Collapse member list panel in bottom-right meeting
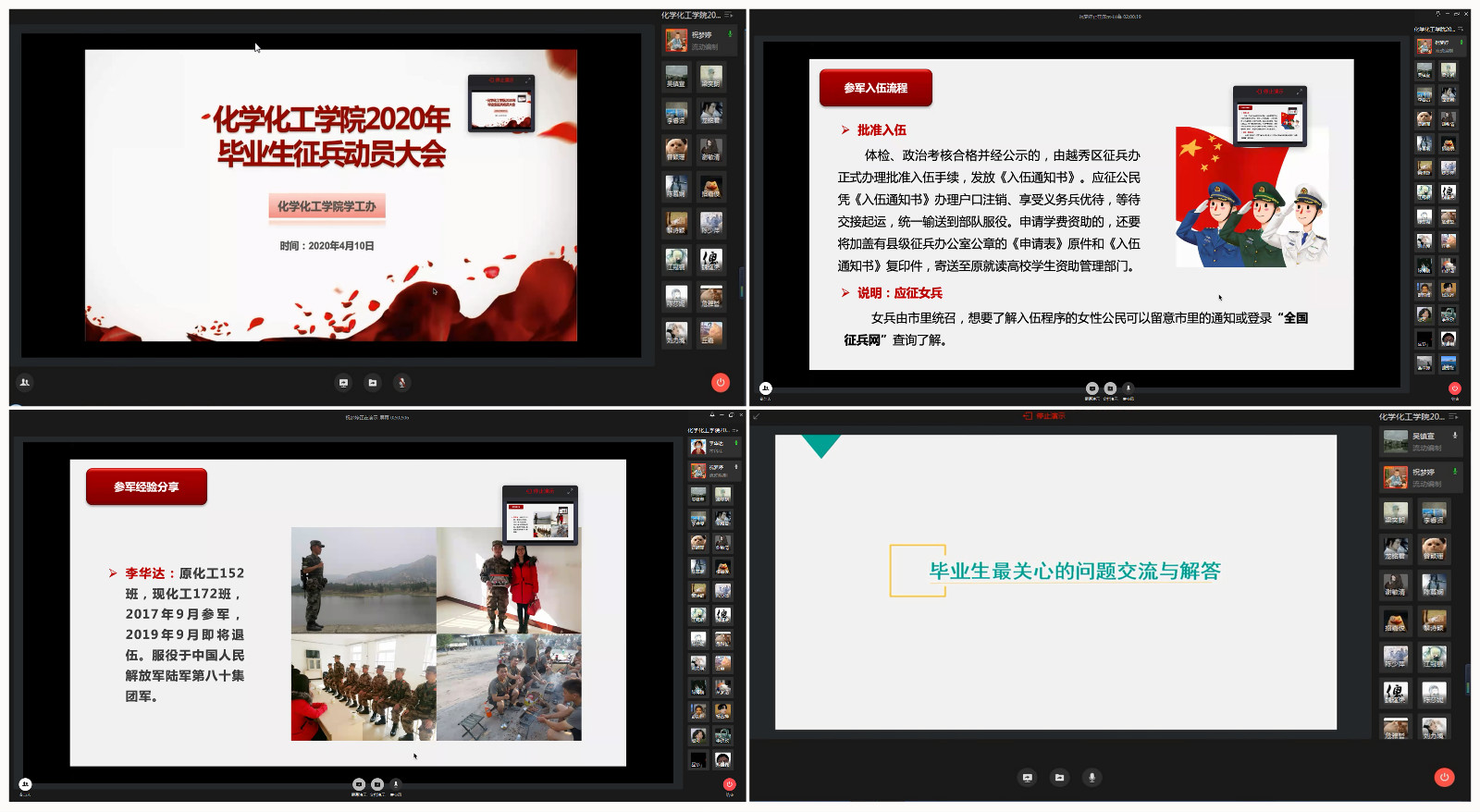This screenshot has width=1480, height=812. pyautogui.click(x=1455, y=417)
